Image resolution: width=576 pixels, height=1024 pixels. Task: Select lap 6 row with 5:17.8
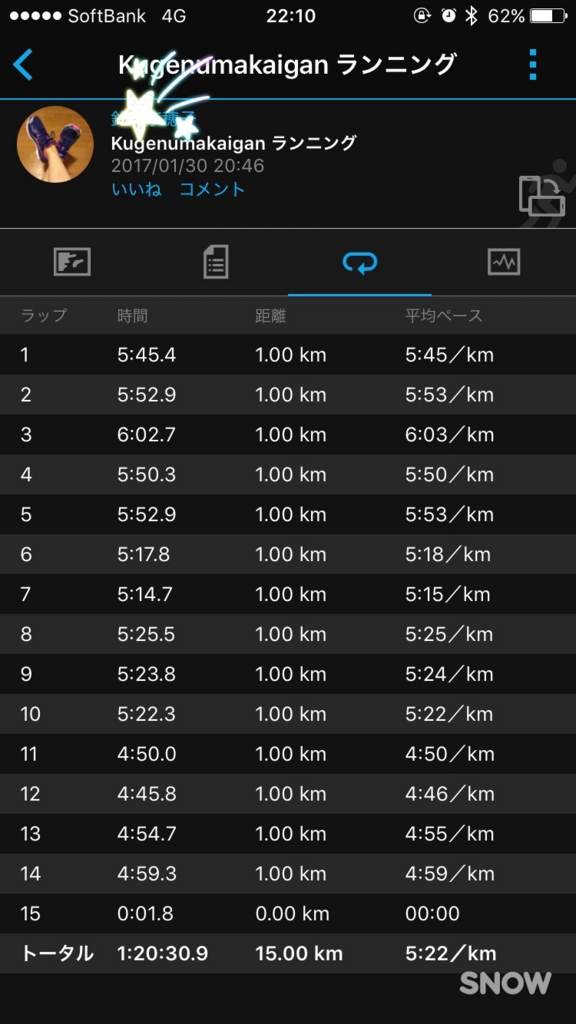coord(288,554)
